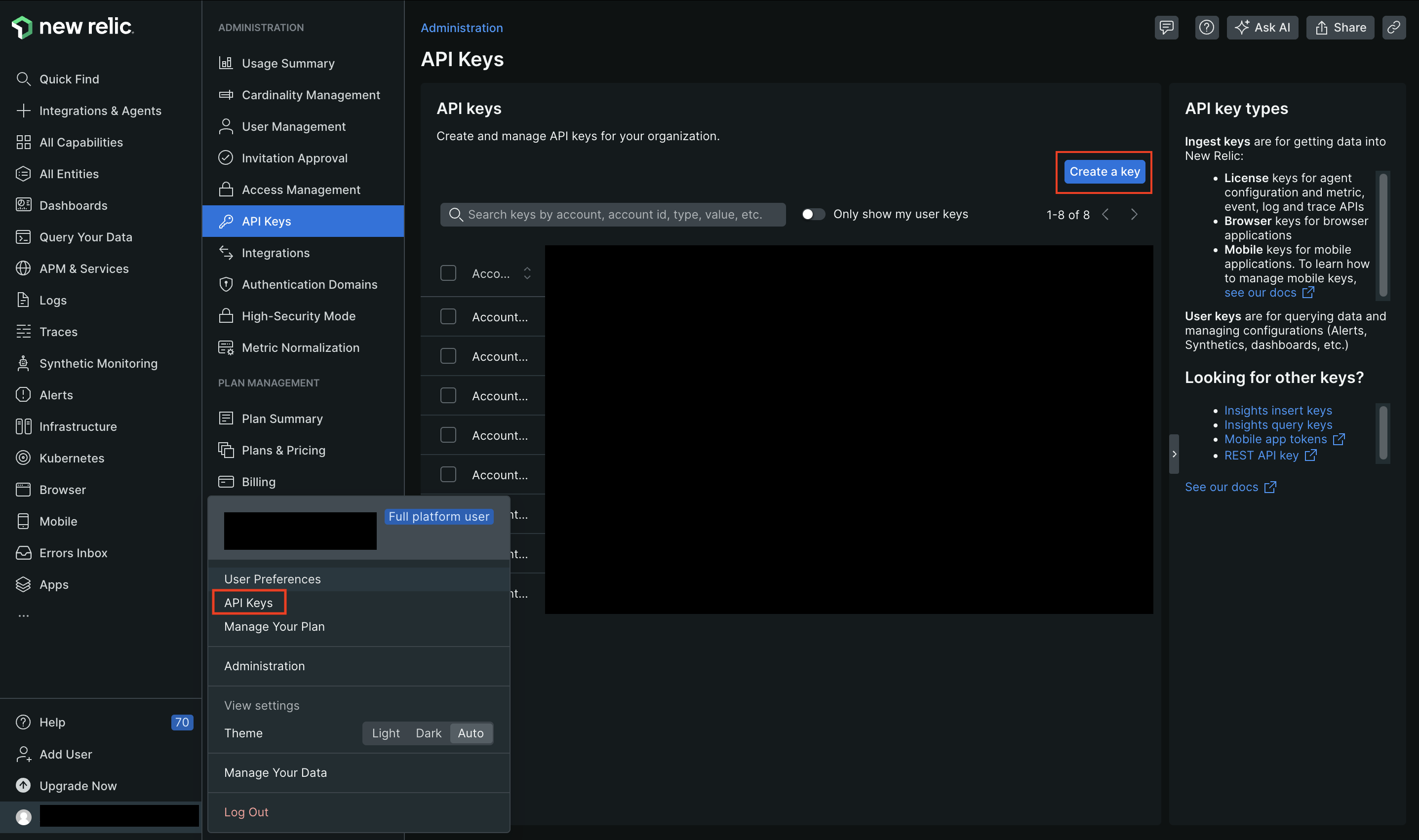Go to next page of keys
Screen dimensions: 1419x840
tap(1134, 215)
